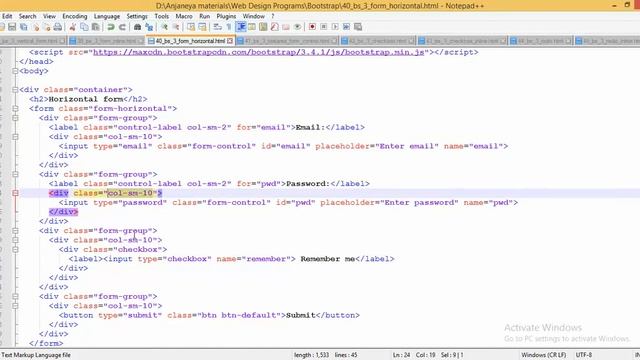
Task: Collapse the form-horizontal form fold marker
Action: 15,109
